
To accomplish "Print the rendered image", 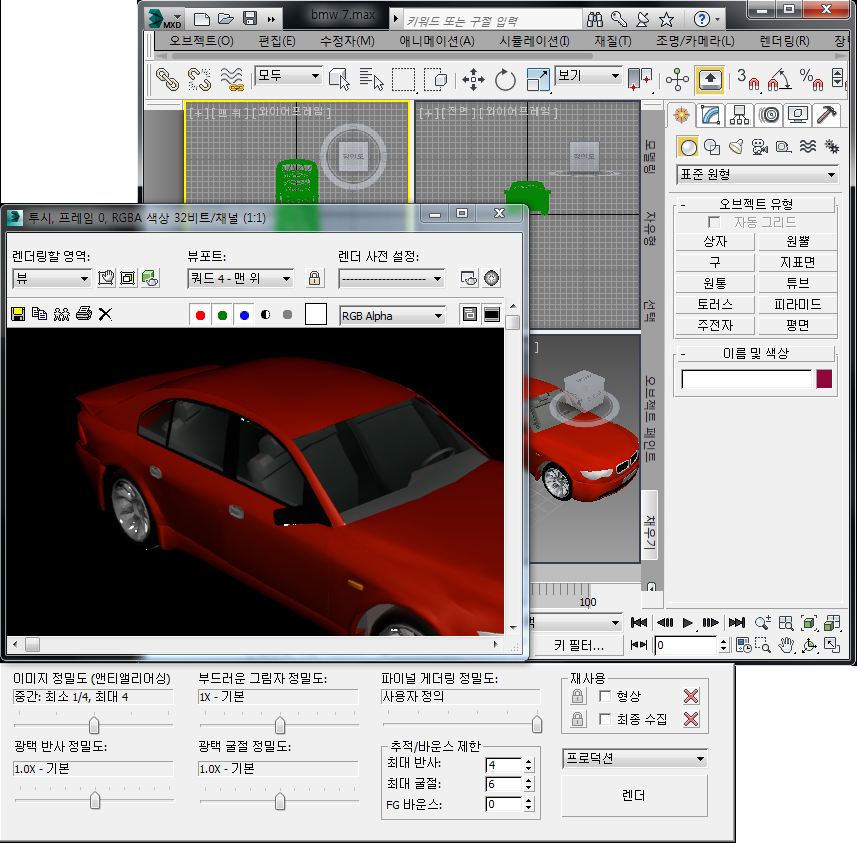I will pos(84,314).
